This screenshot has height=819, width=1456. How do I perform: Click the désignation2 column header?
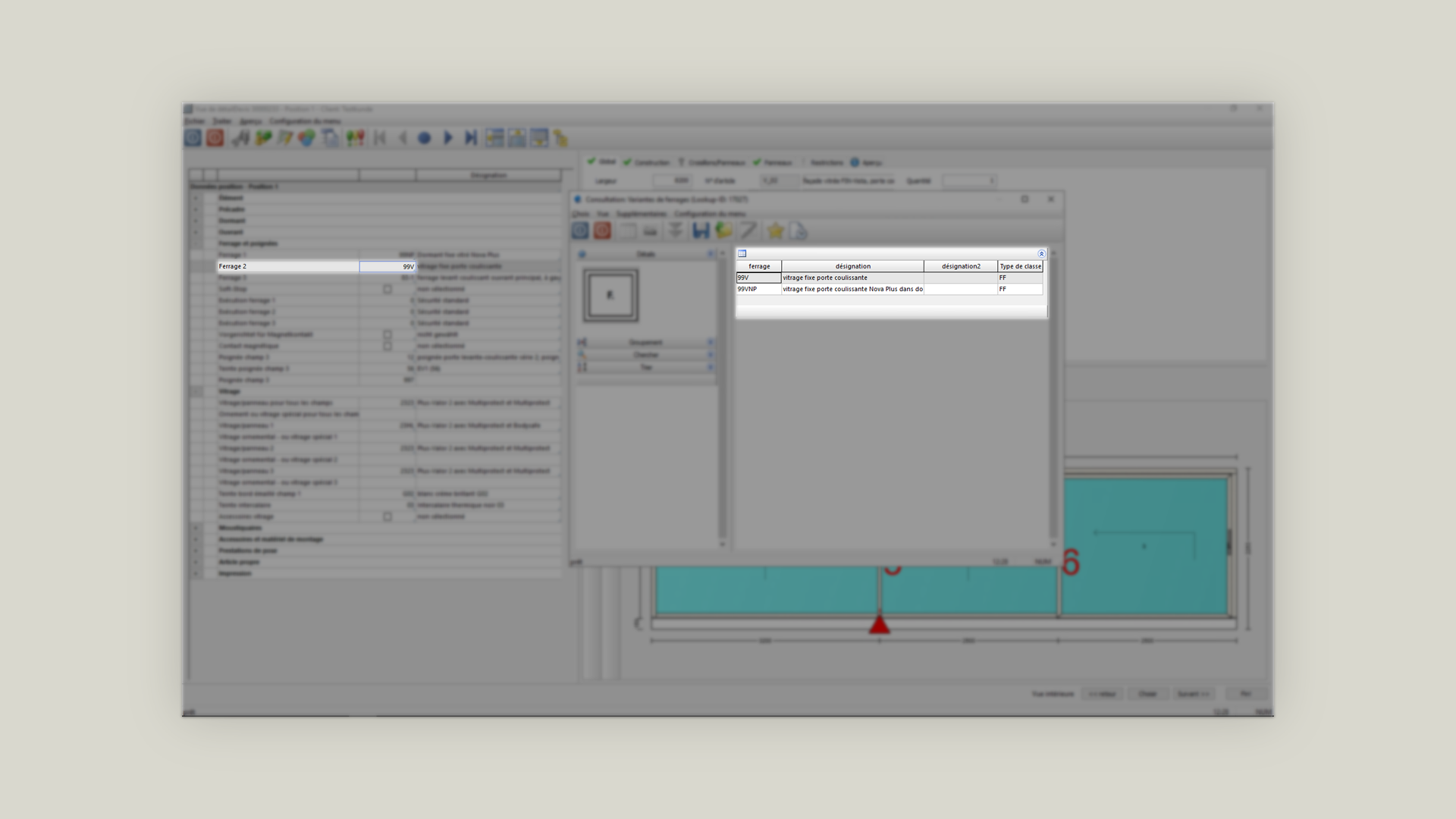pos(961,266)
